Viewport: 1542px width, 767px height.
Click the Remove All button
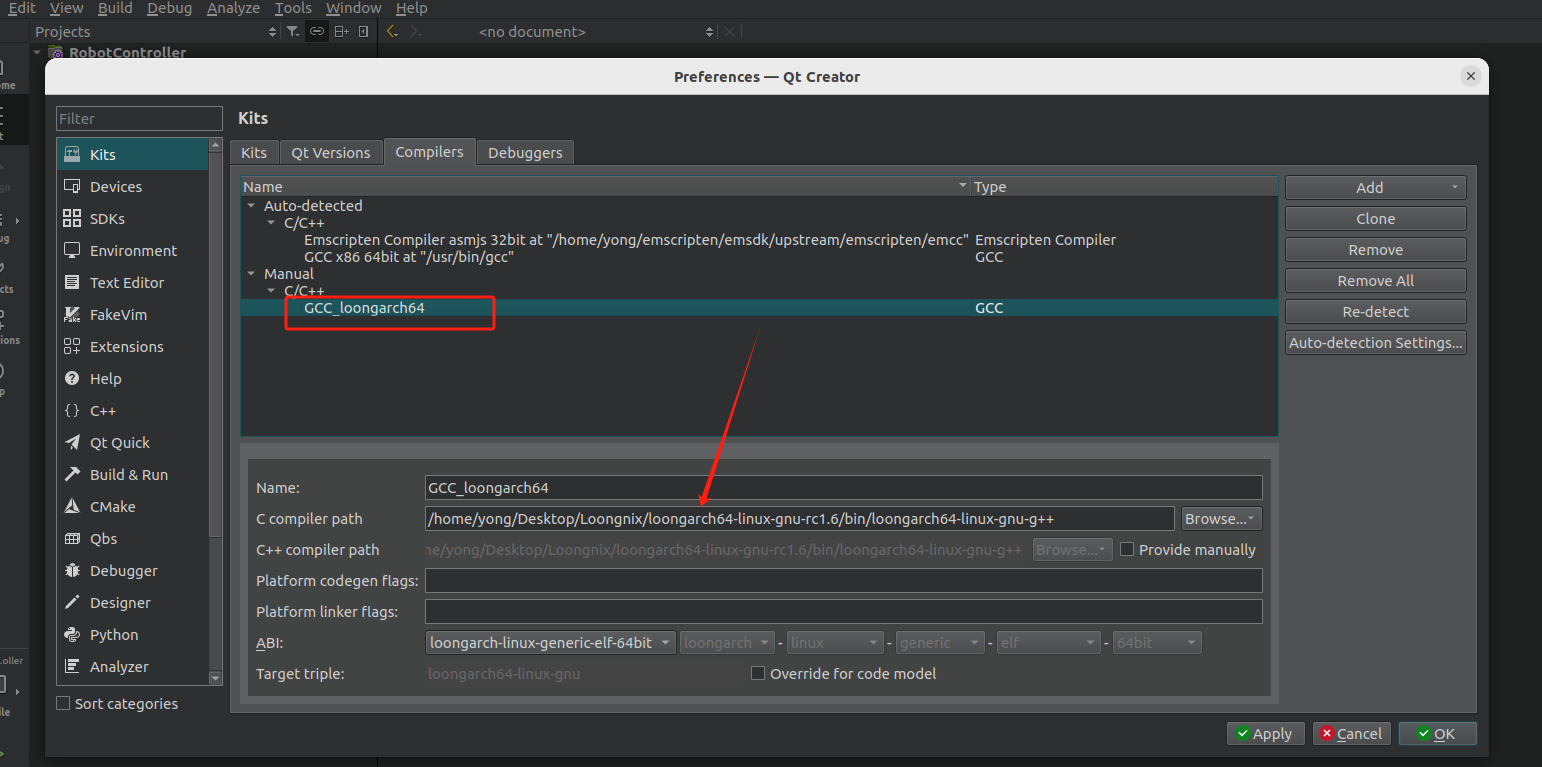point(1376,281)
